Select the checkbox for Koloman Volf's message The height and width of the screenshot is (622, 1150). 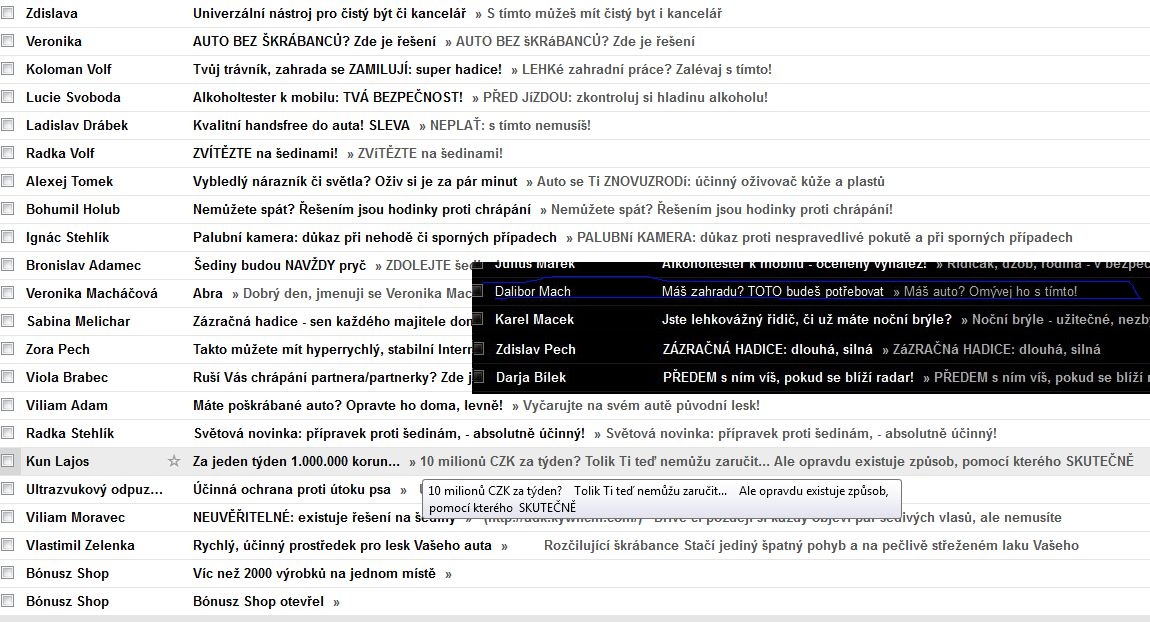click(x=7, y=69)
